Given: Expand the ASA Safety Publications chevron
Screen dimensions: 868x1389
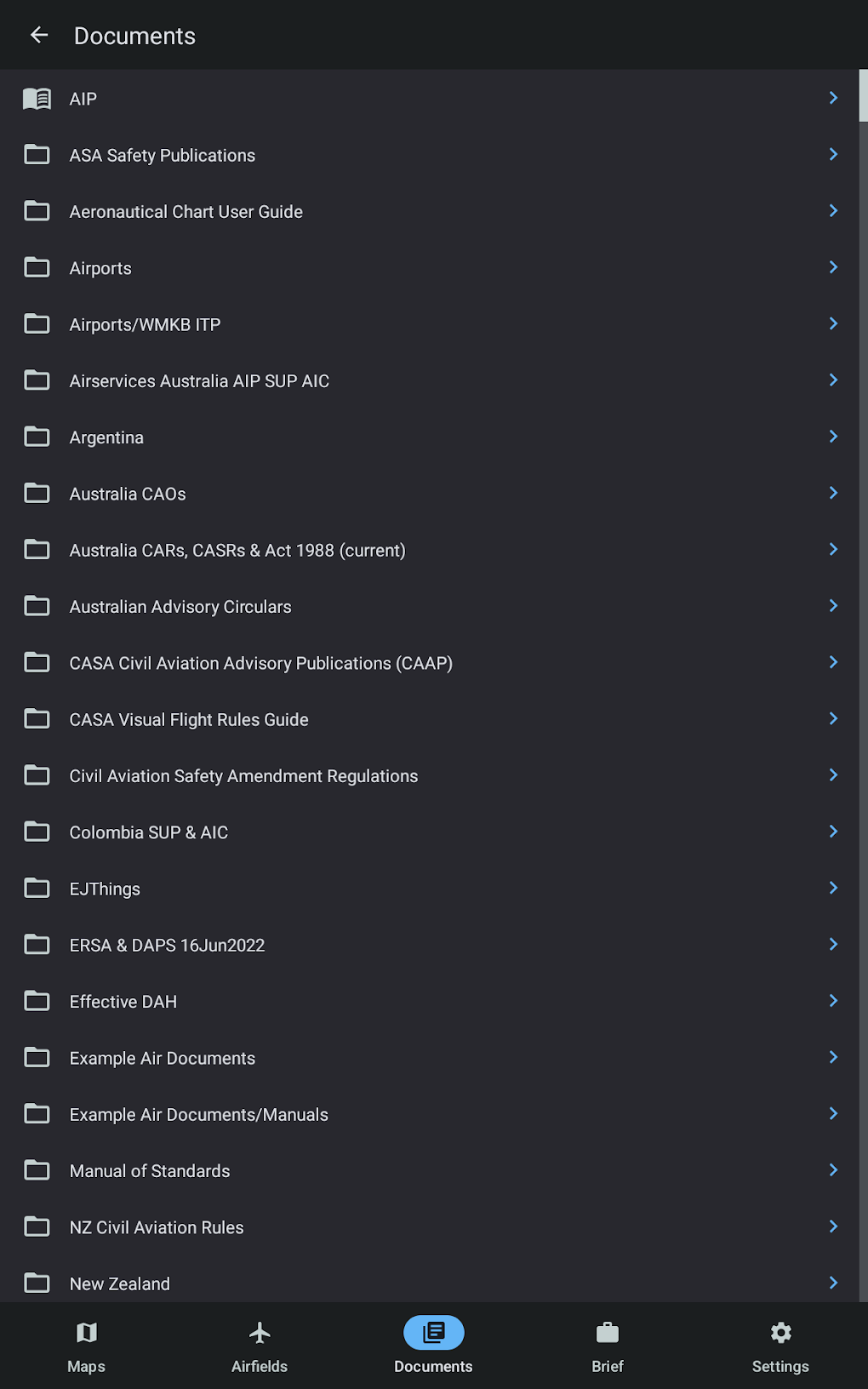Looking at the screenshot, I should [833, 155].
